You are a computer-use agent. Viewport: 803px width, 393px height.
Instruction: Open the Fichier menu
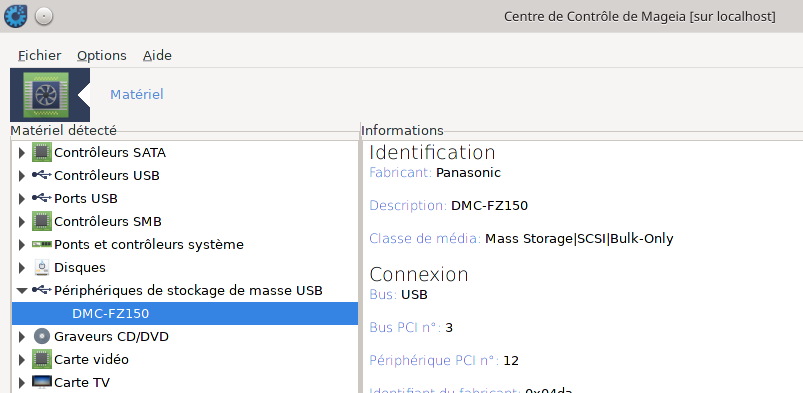pyautogui.click(x=39, y=55)
